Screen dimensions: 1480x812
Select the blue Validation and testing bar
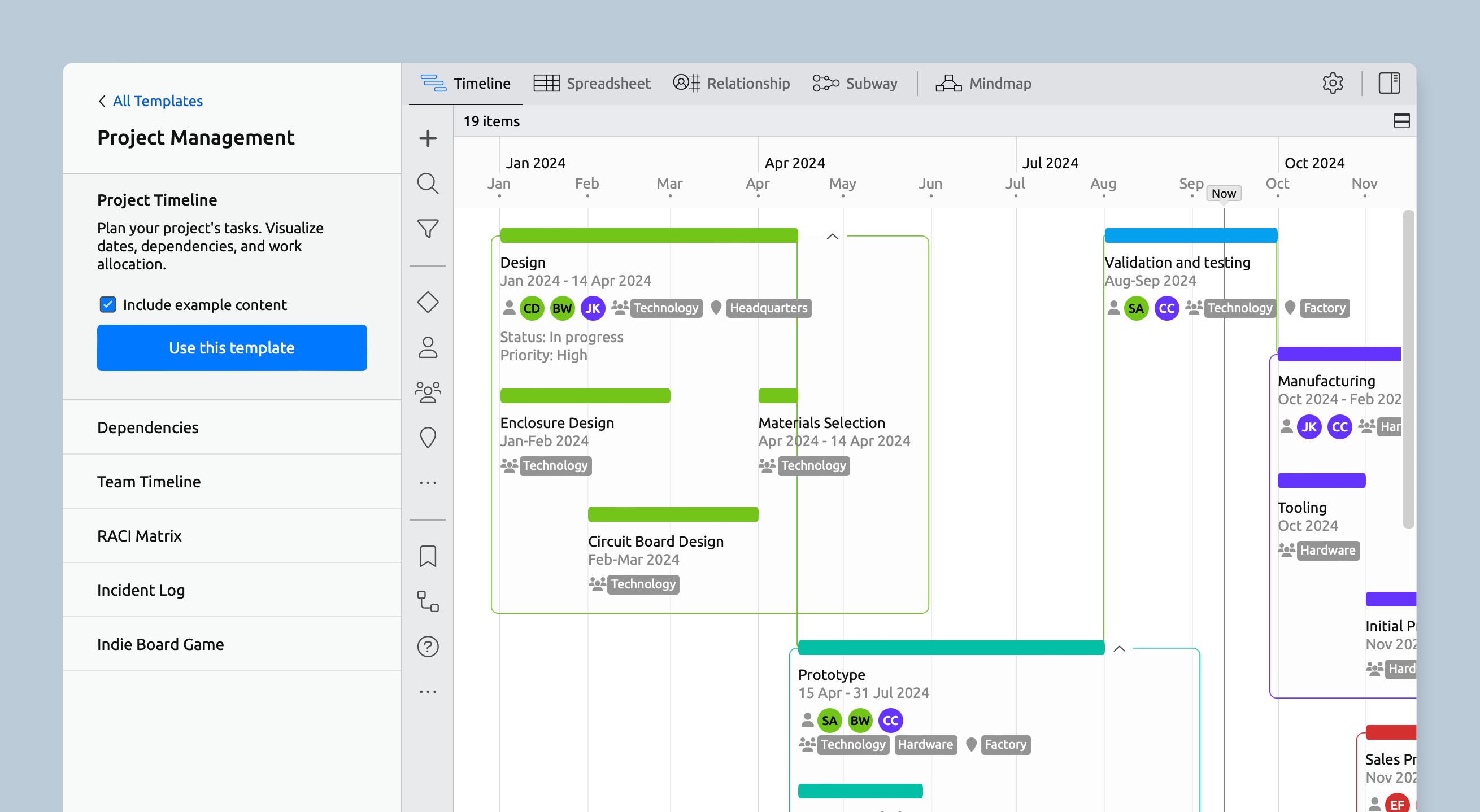point(1191,235)
